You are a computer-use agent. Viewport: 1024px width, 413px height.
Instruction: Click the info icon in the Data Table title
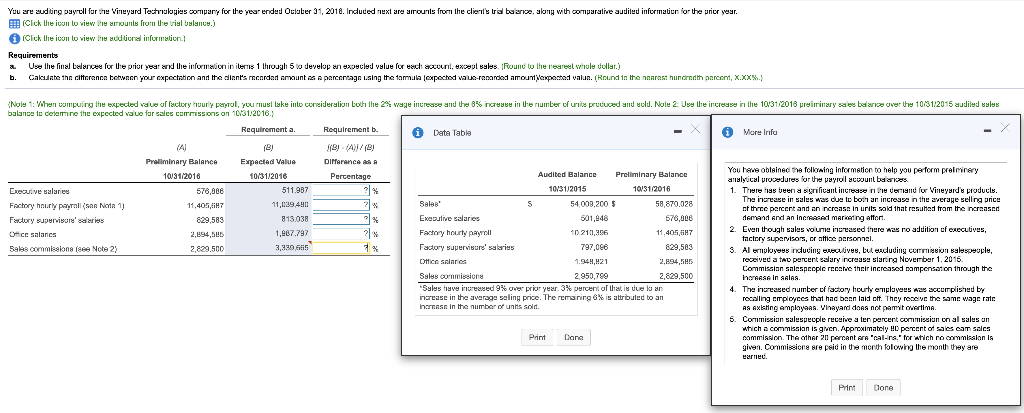pos(417,133)
